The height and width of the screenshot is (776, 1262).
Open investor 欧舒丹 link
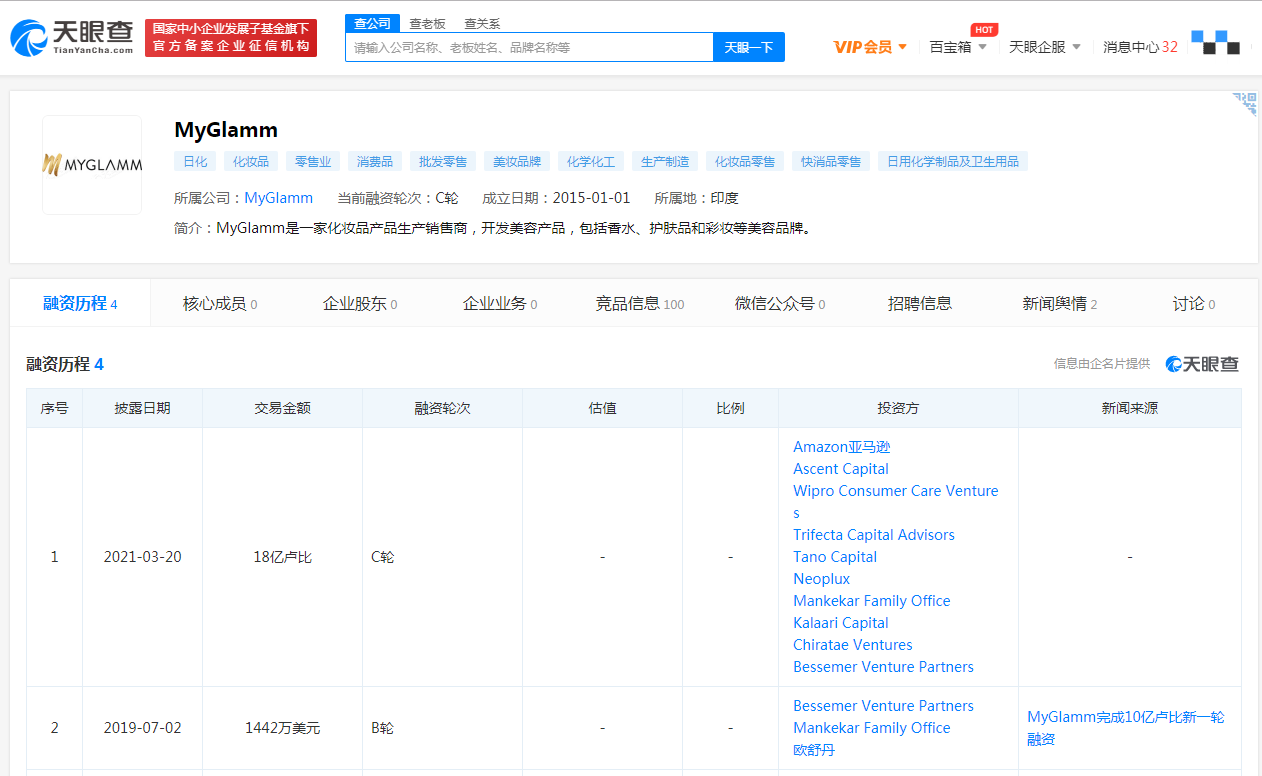(814, 750)
